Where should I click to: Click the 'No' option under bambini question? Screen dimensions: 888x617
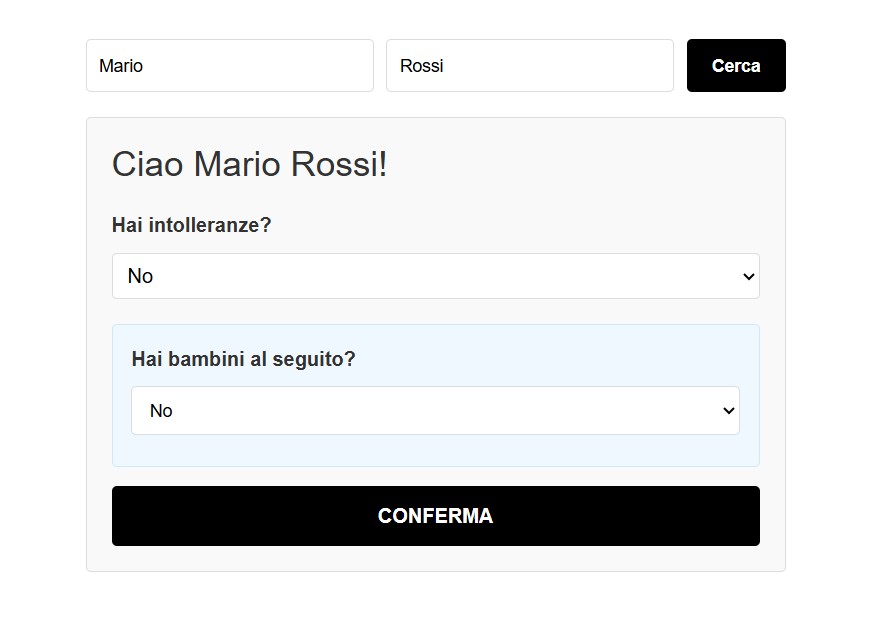[162, 410]
